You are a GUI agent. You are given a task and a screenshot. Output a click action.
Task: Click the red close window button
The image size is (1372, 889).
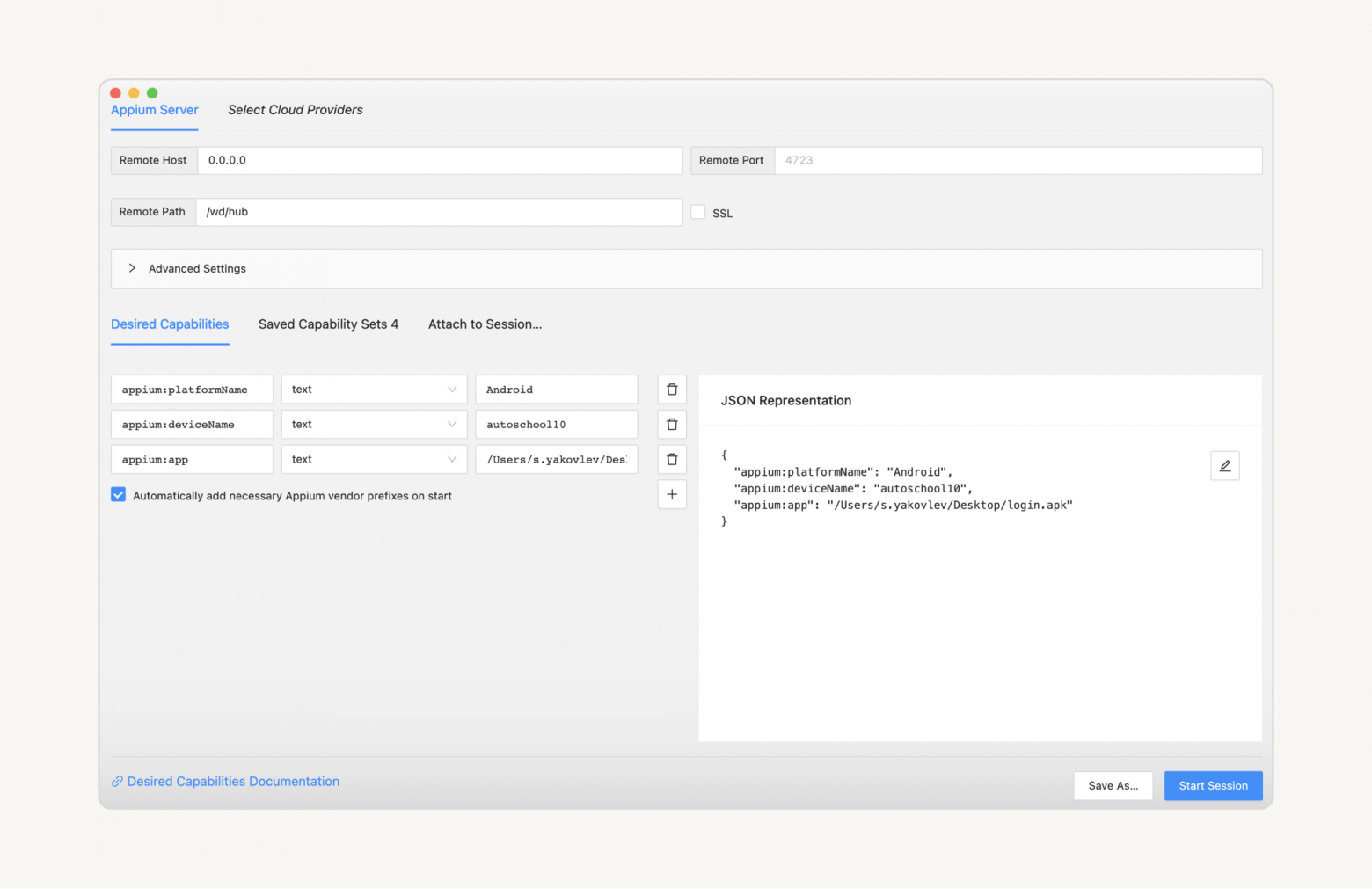click(x=115, y=93)
